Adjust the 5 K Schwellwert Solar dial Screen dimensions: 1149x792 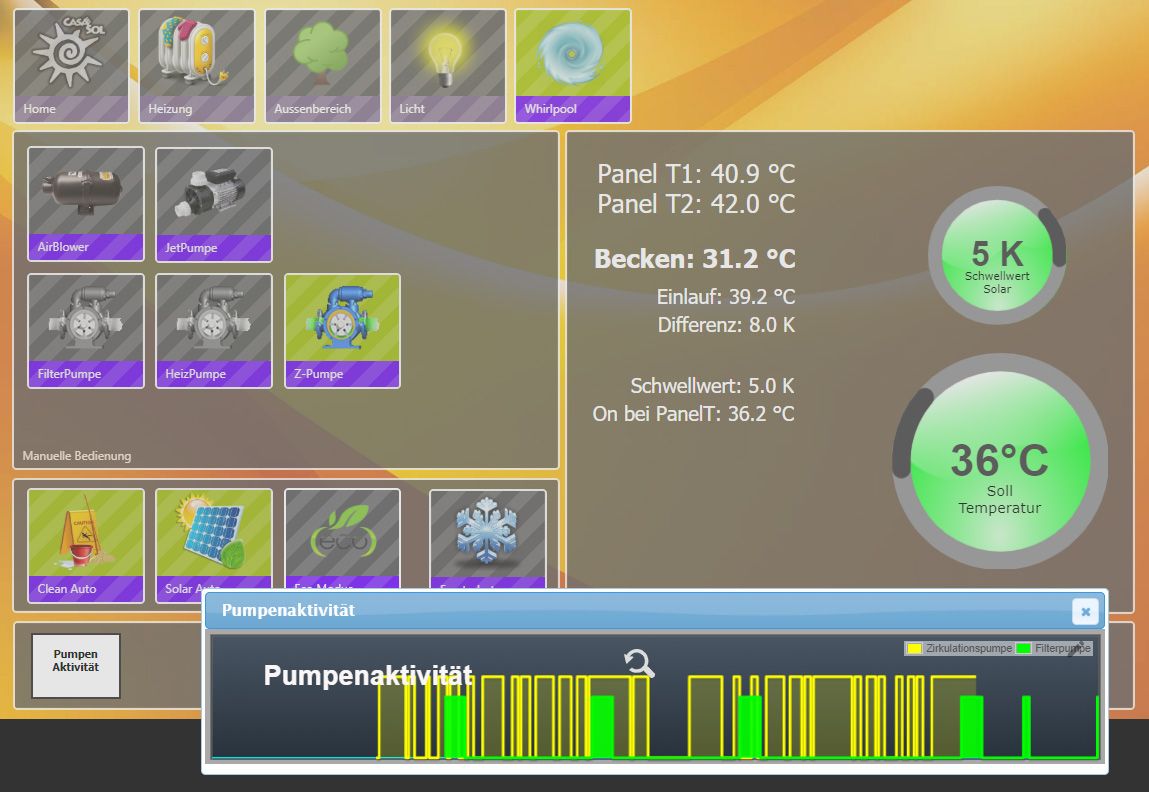pyautogui.click(x=997, y=255)
